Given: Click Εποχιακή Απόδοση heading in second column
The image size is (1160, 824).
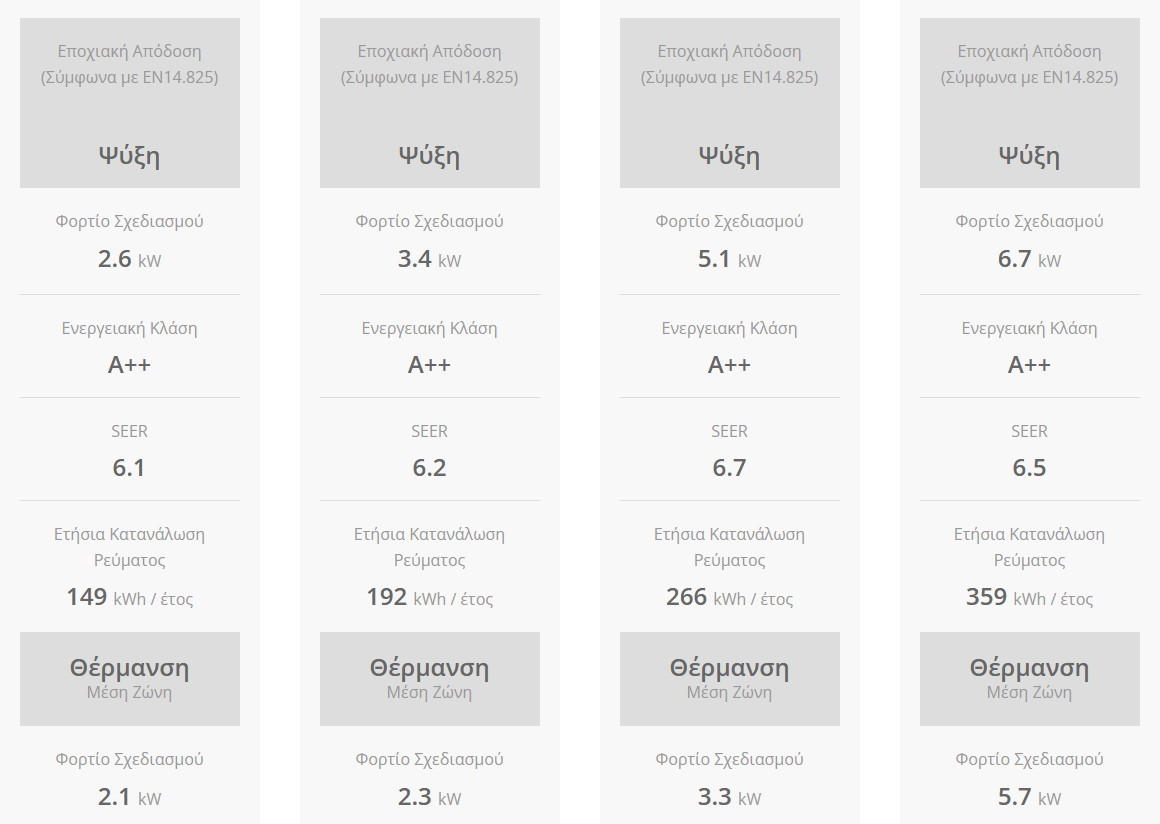Looking at the screenshot, I should point(429,51).
